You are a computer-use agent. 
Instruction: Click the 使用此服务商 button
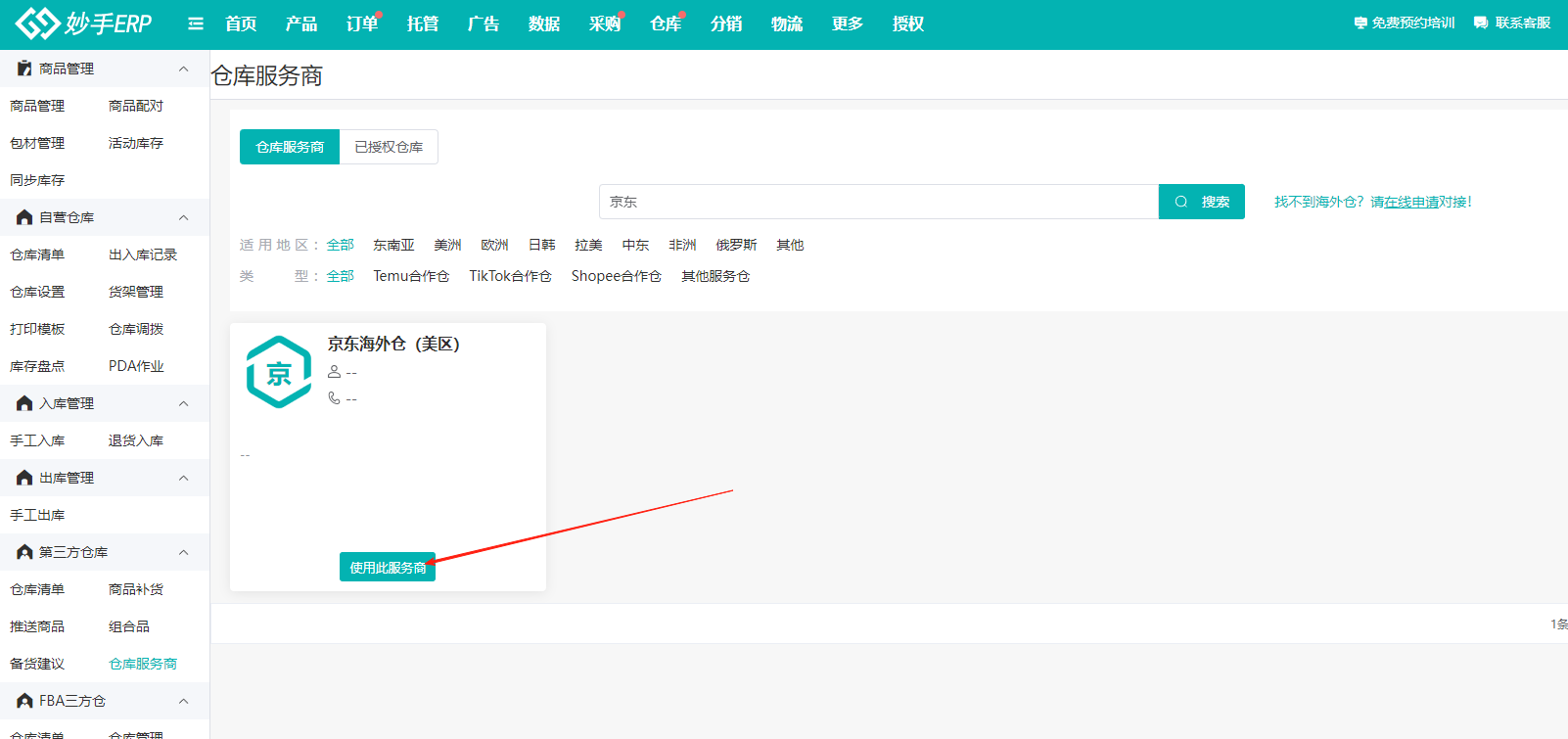(388, 567)
